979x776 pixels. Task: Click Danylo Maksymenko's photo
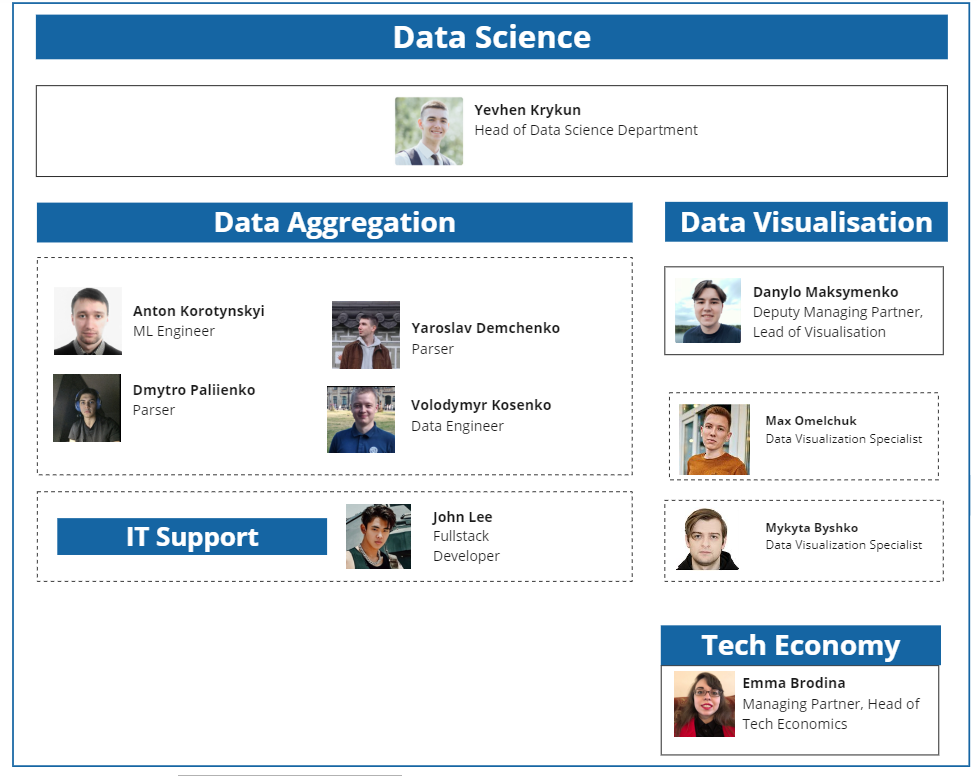pyautogui.click(x=708, y=311)
